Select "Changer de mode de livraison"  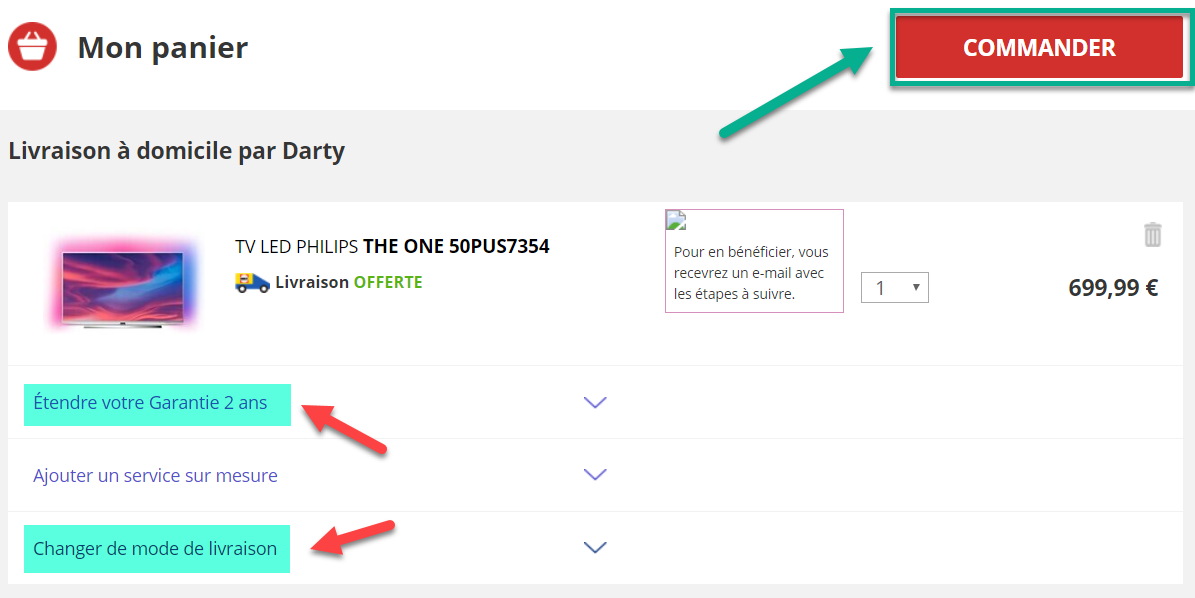155,549
